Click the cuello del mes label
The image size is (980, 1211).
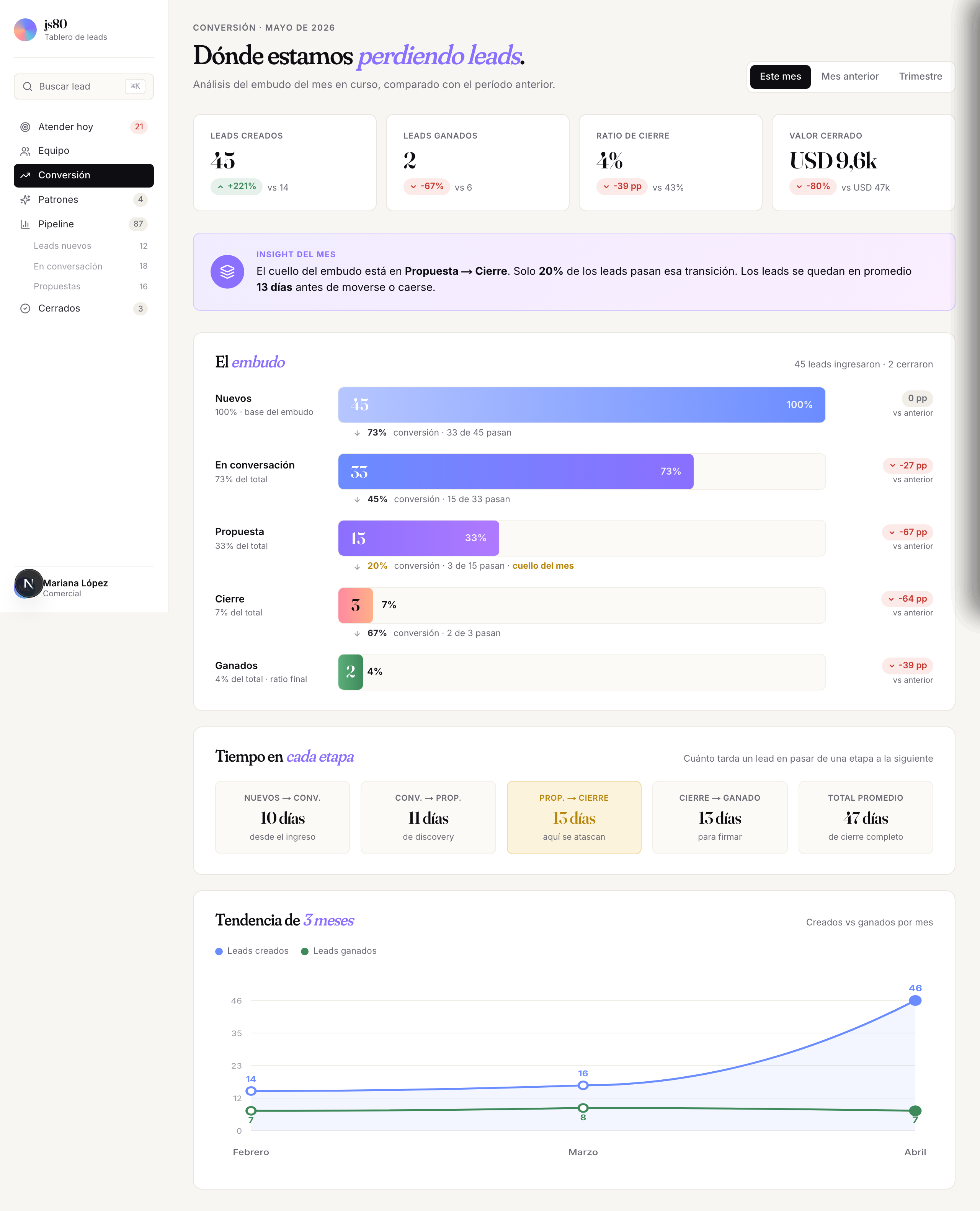click(542, 566)
